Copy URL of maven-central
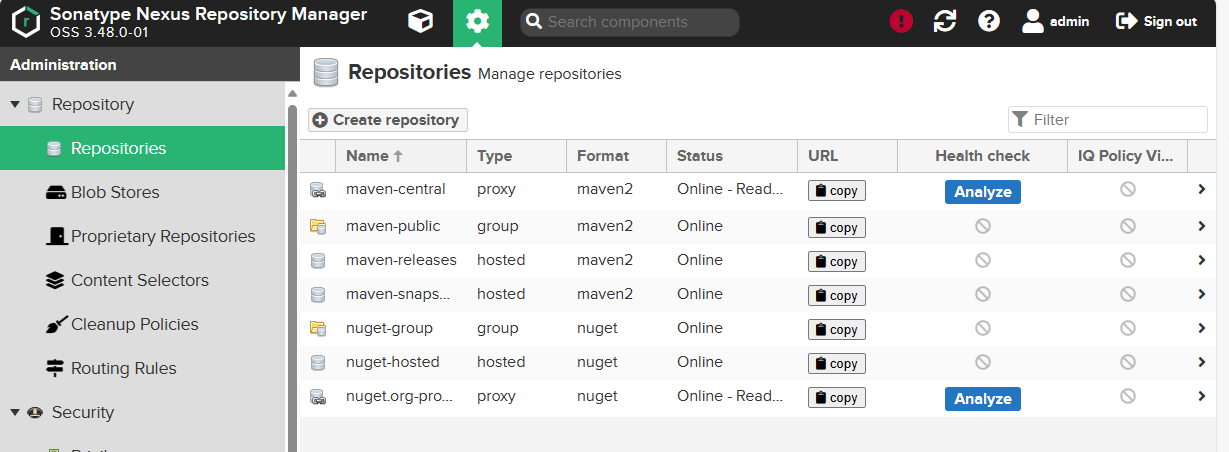1229x452 pixels. click(837, 192)
